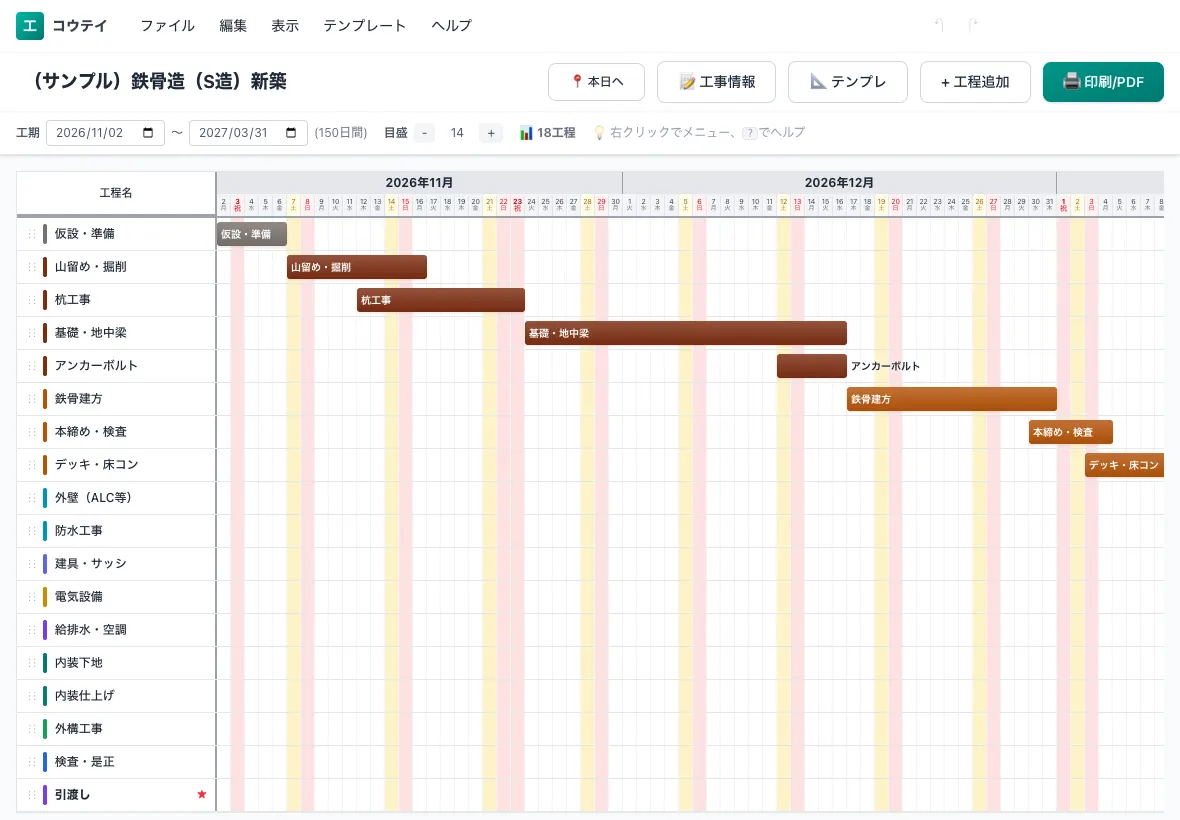This screenshot has height=820, width=1180.
Task: Click the 工程名 column header
Action: [x=116, y=193]
